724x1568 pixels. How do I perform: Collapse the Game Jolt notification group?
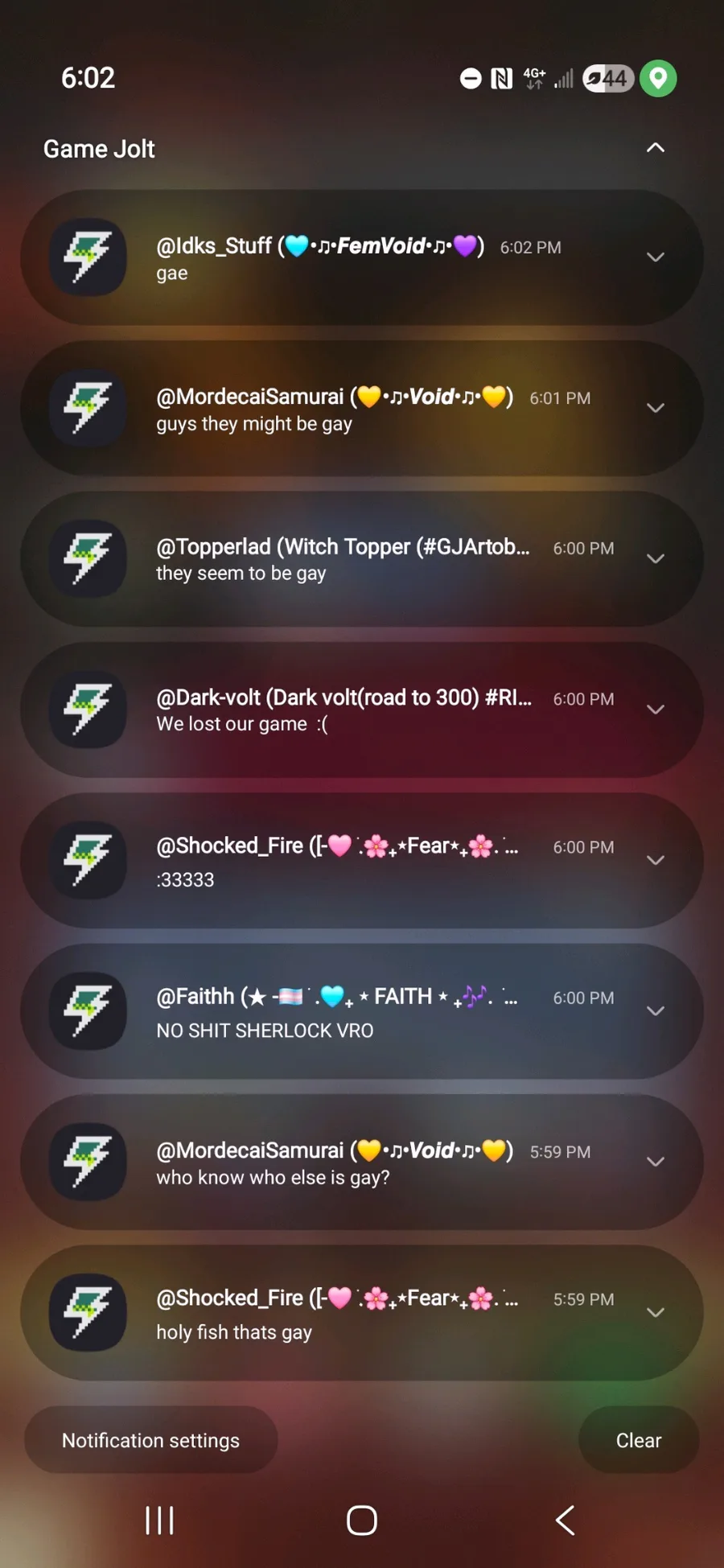click(656, 148)
